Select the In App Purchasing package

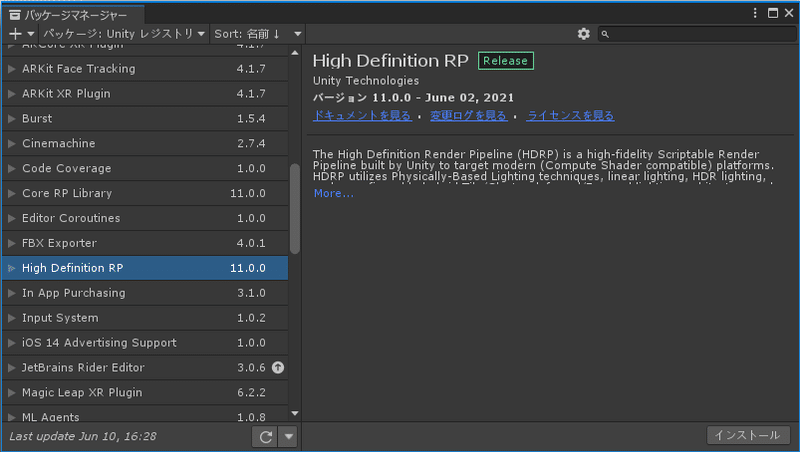pos(145,293)
